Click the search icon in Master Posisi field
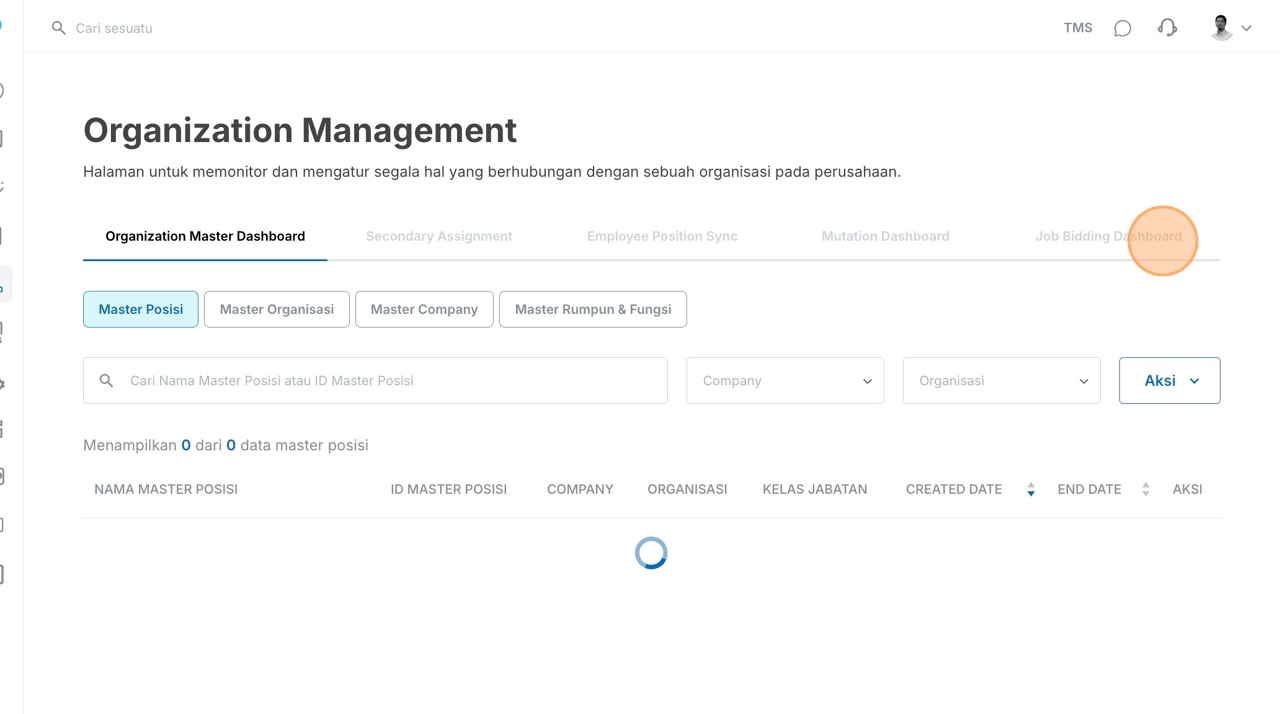The image size is (1280, 714). click(106, 381)
